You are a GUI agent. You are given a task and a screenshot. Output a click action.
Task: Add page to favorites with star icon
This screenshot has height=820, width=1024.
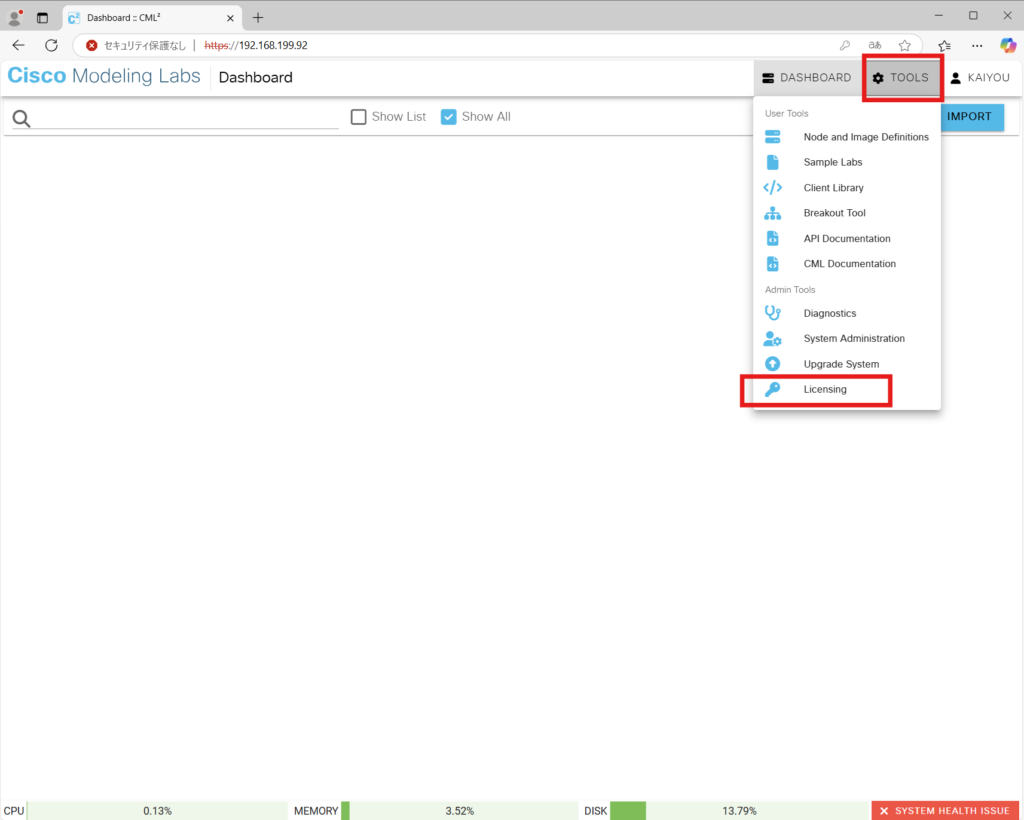[904, 46]
